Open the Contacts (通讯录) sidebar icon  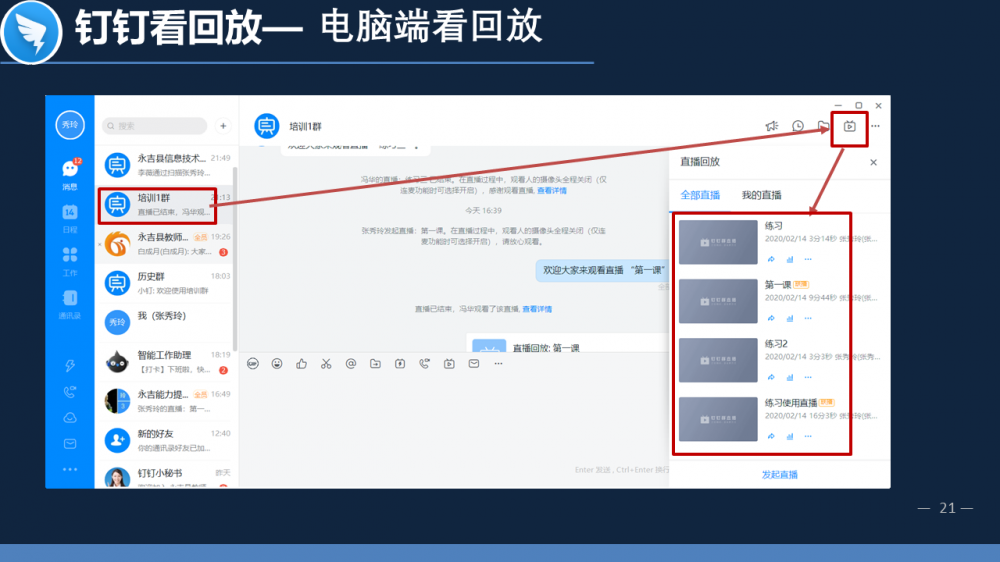[x=70, y=302]
